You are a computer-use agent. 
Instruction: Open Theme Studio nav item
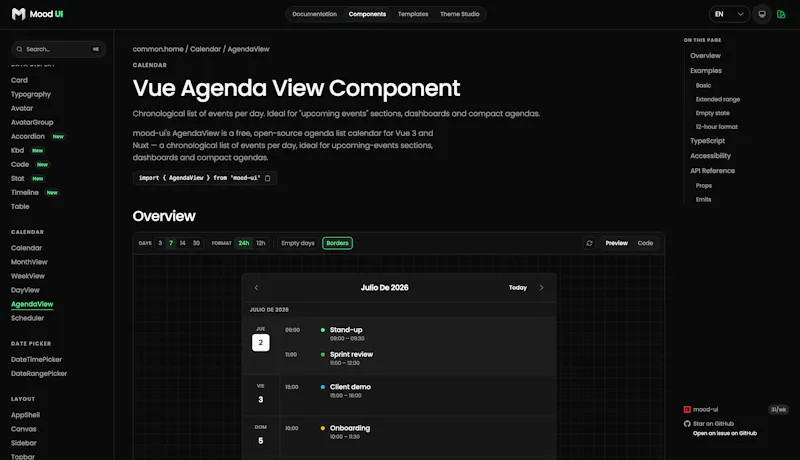(460, 14)
